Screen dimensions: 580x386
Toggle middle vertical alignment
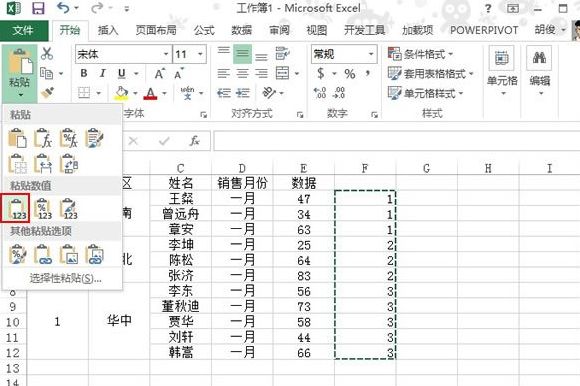point(242,54)
